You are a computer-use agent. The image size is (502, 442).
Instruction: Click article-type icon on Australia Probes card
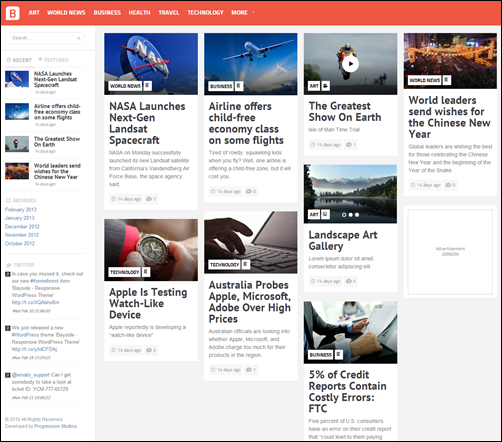(x=246, y=264)
